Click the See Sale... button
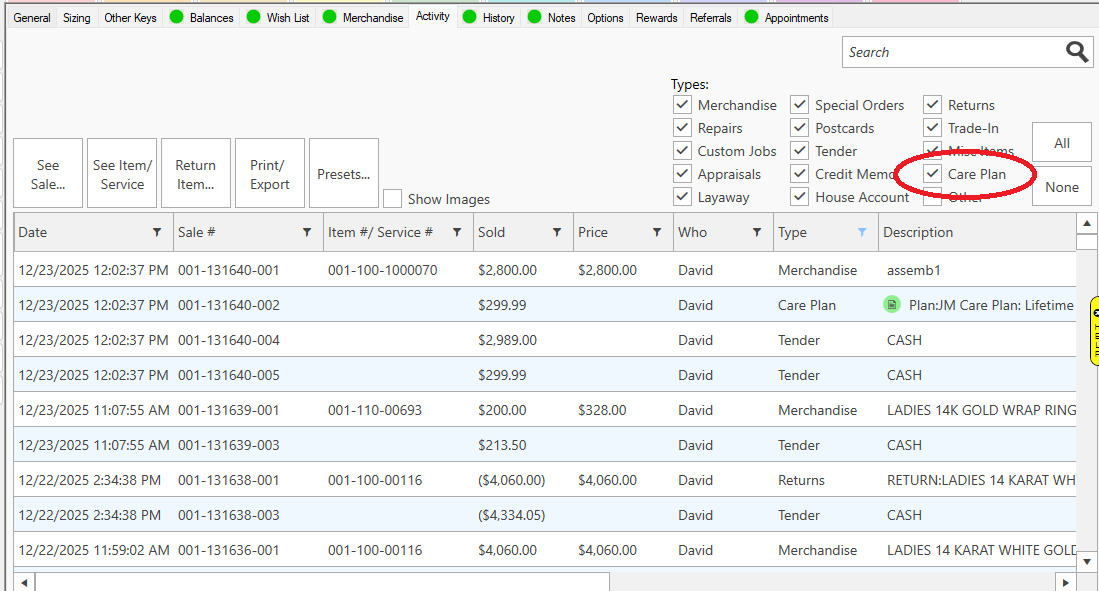The width and height of the screenshot is (1099, 591). click(x=48, y=174)
